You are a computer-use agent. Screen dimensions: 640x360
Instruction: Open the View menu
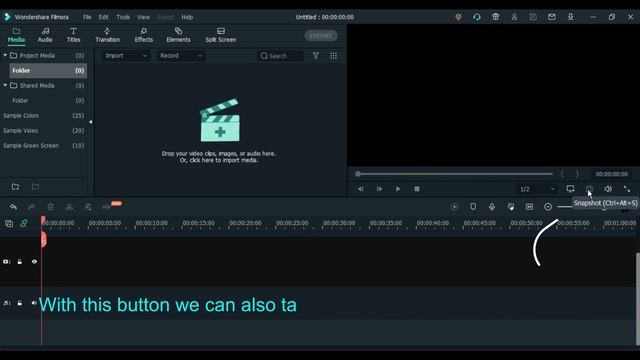143,17
